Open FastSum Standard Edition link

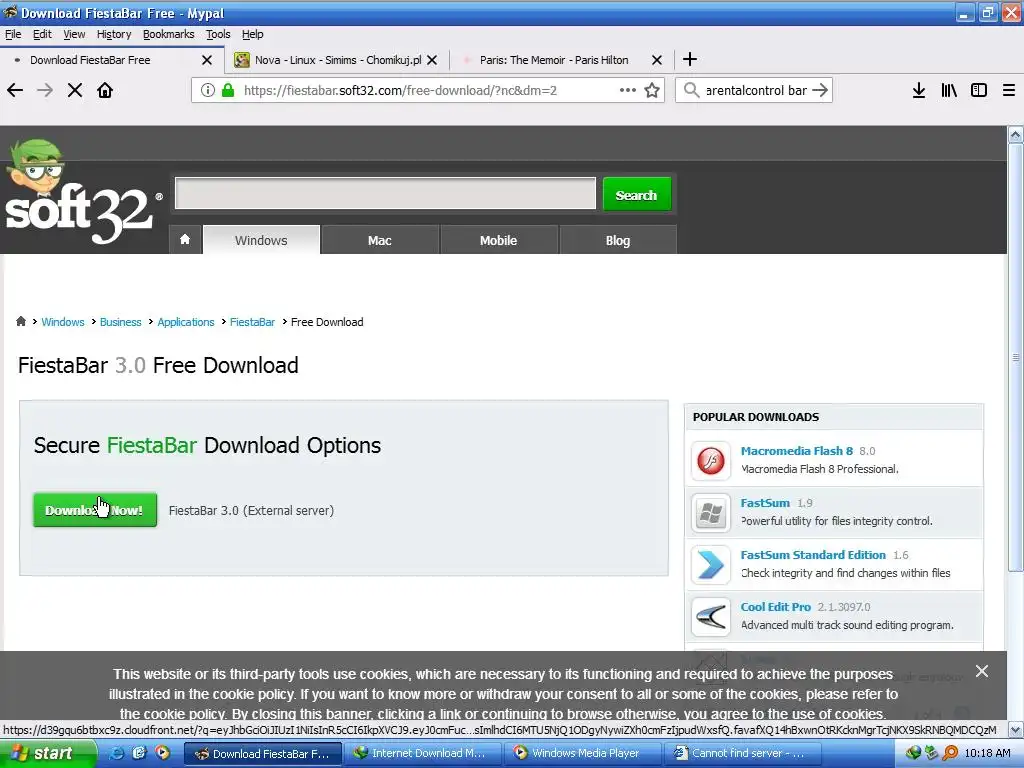pos(813,554)
